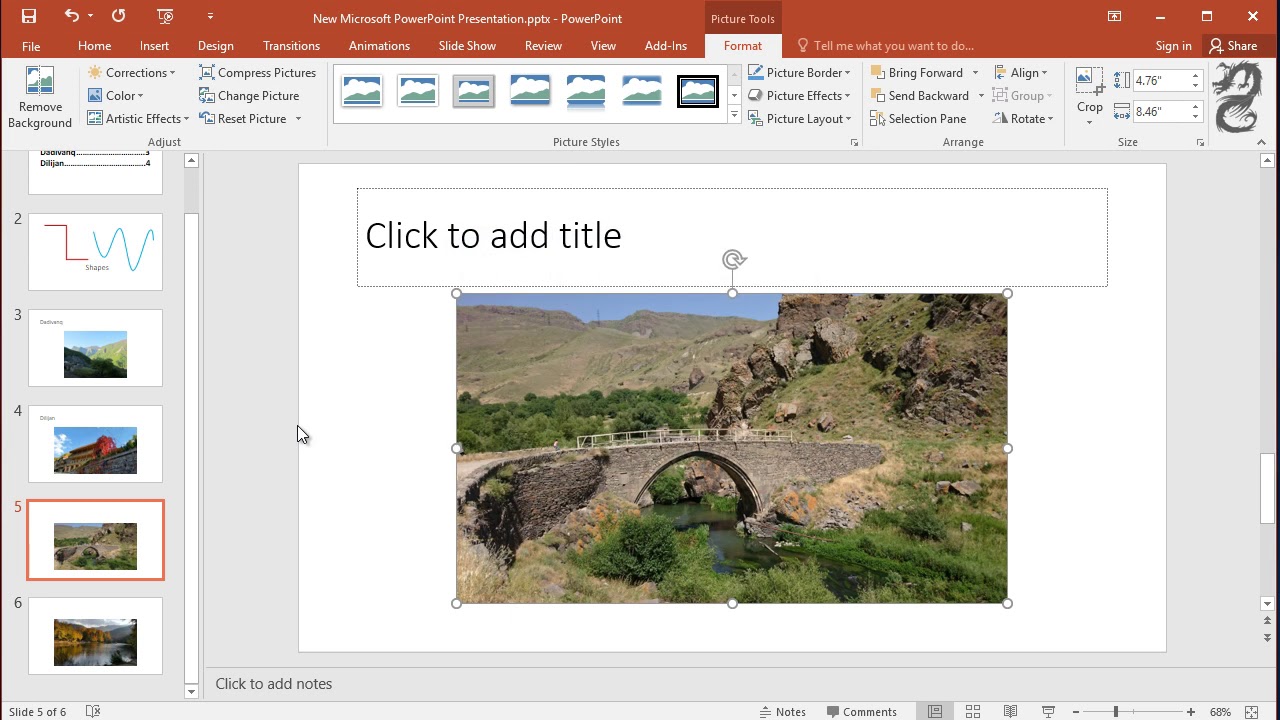Viewport: 1280px width, 720px height.
Task: Switch to the Insert tab
Action: (154, 46)
